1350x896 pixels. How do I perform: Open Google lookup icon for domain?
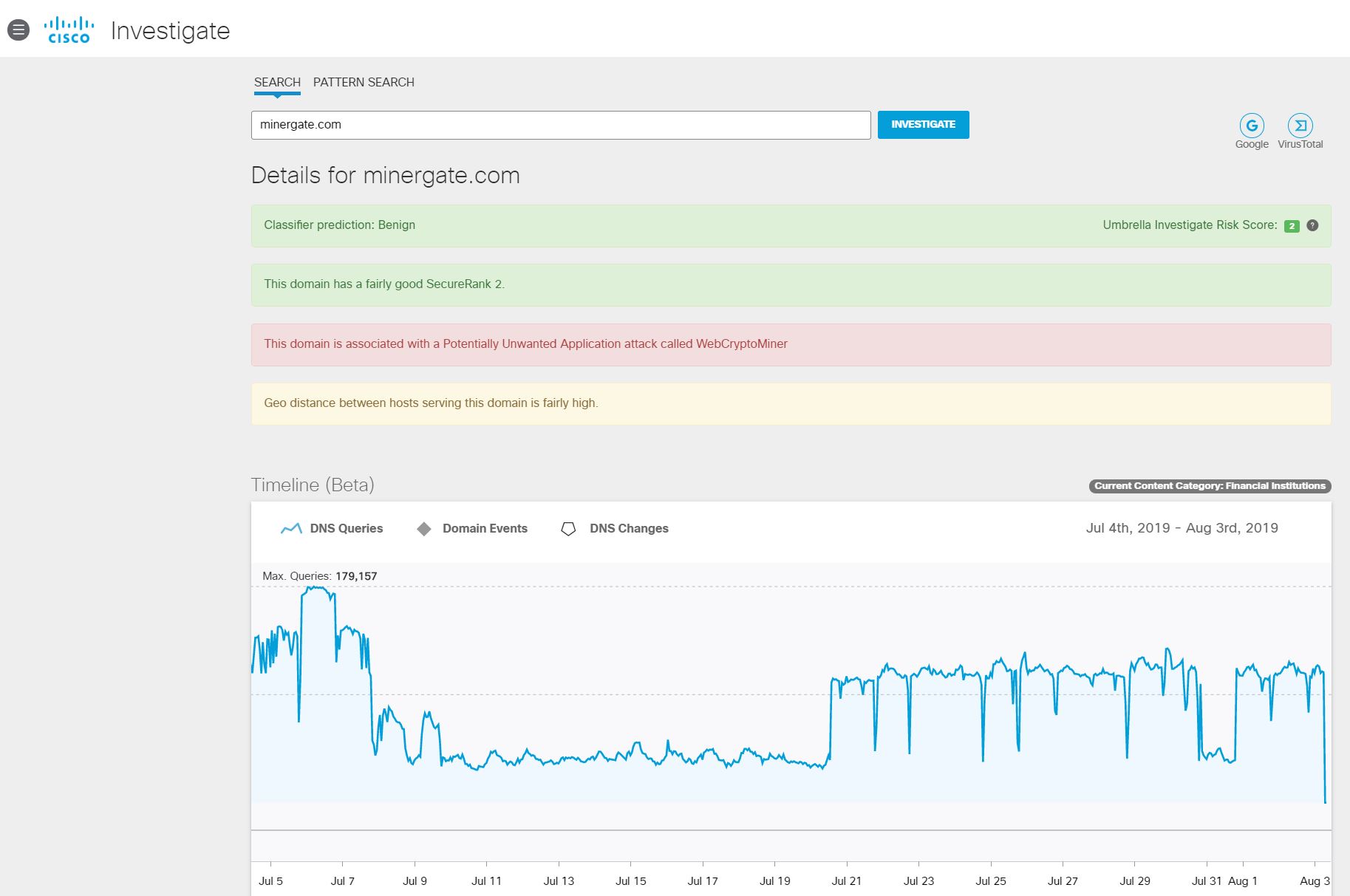[1251, 126]
